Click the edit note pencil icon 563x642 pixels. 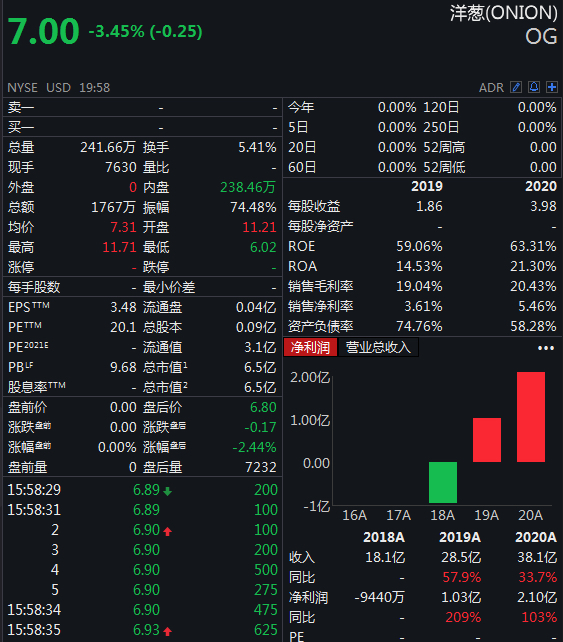[x=516, y=87]
